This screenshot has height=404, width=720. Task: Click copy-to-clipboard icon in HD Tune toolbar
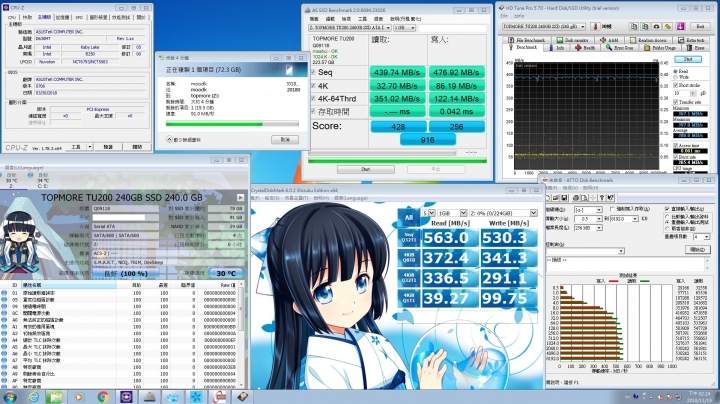point(634,27)
